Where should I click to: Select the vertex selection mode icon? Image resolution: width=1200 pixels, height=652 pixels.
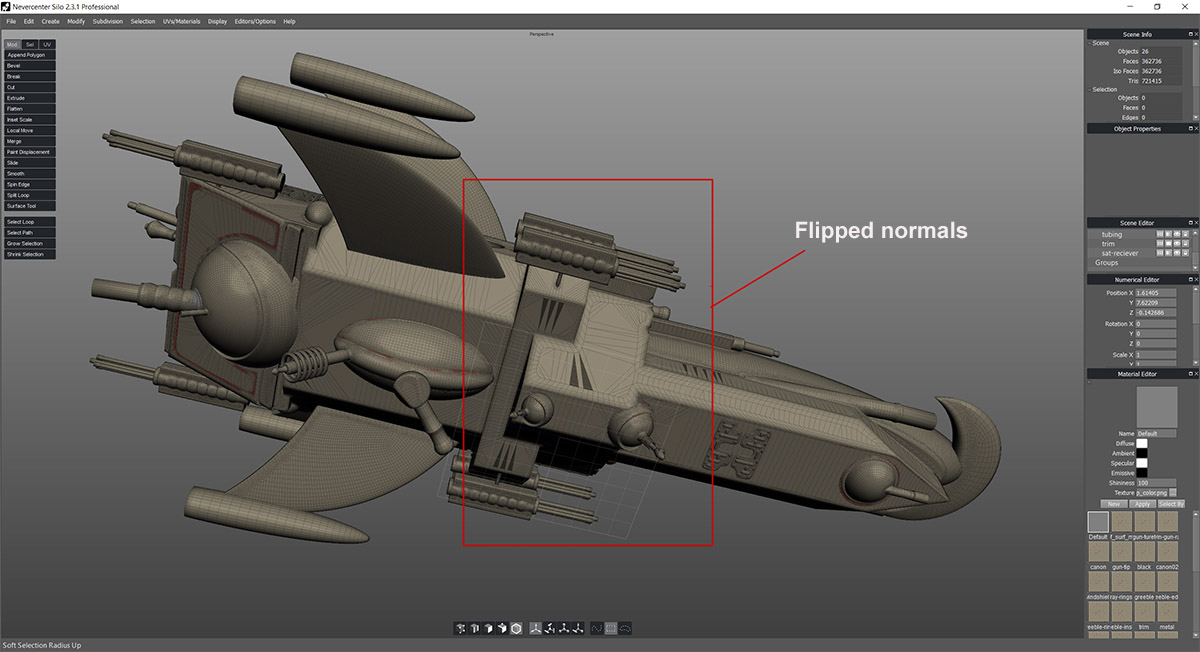click(460, 627)
